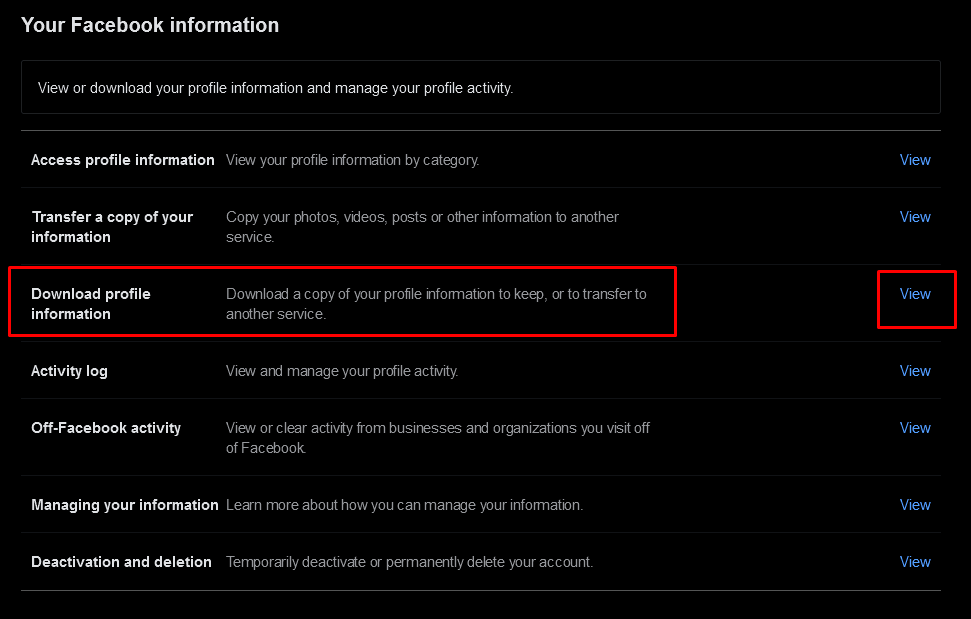Click the Activity log row title

point(69,371)
